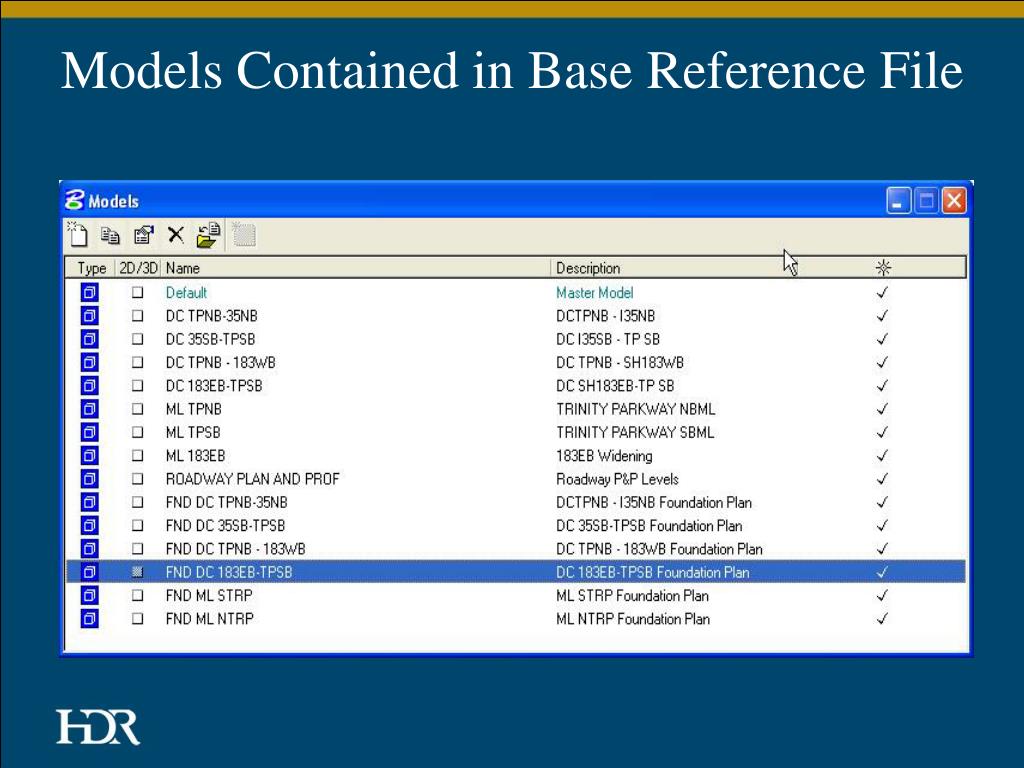1024x768 pixels.
Task: Click the Delete Model X icon
Action: [x=175, y=234]
